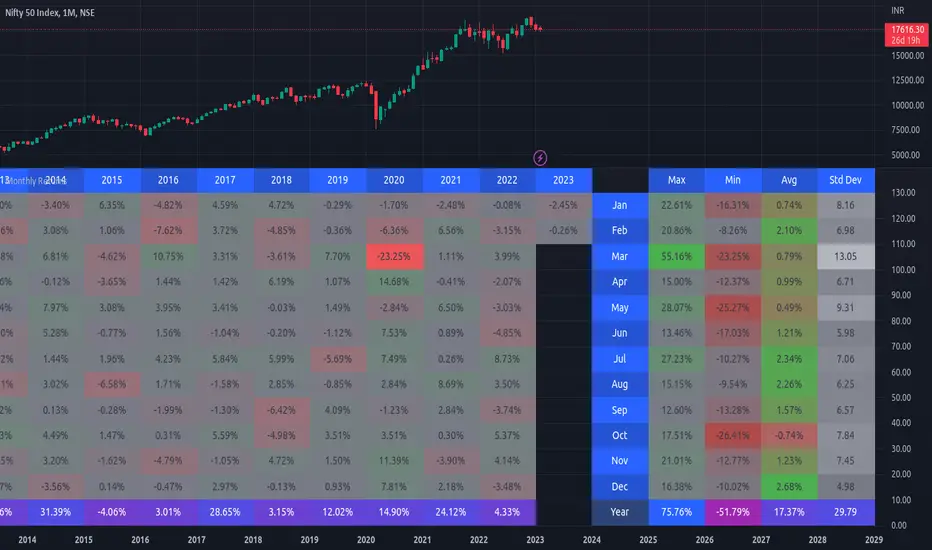Click the Max column header
Screen dimensions: 932x550
click(676, 180)
